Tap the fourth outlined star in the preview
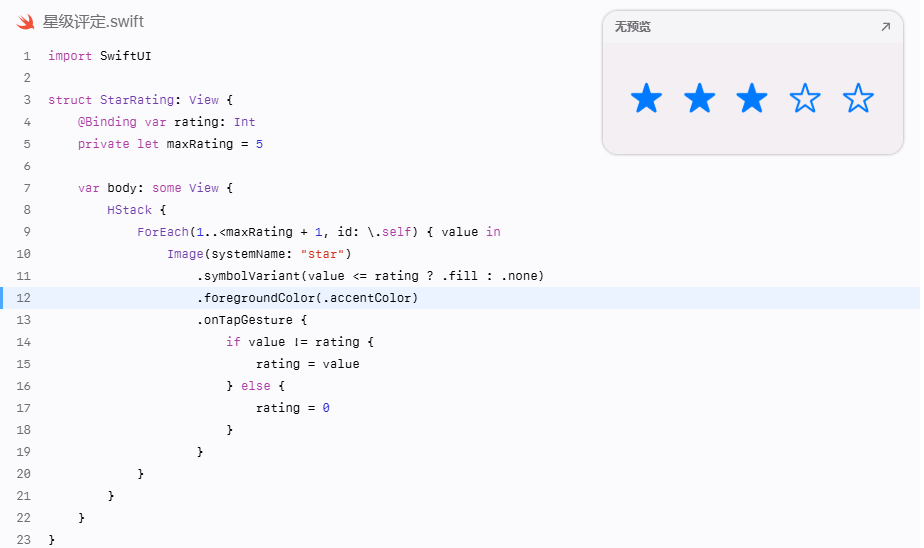This screenshot has width=924, height=548. click(805, 98)
